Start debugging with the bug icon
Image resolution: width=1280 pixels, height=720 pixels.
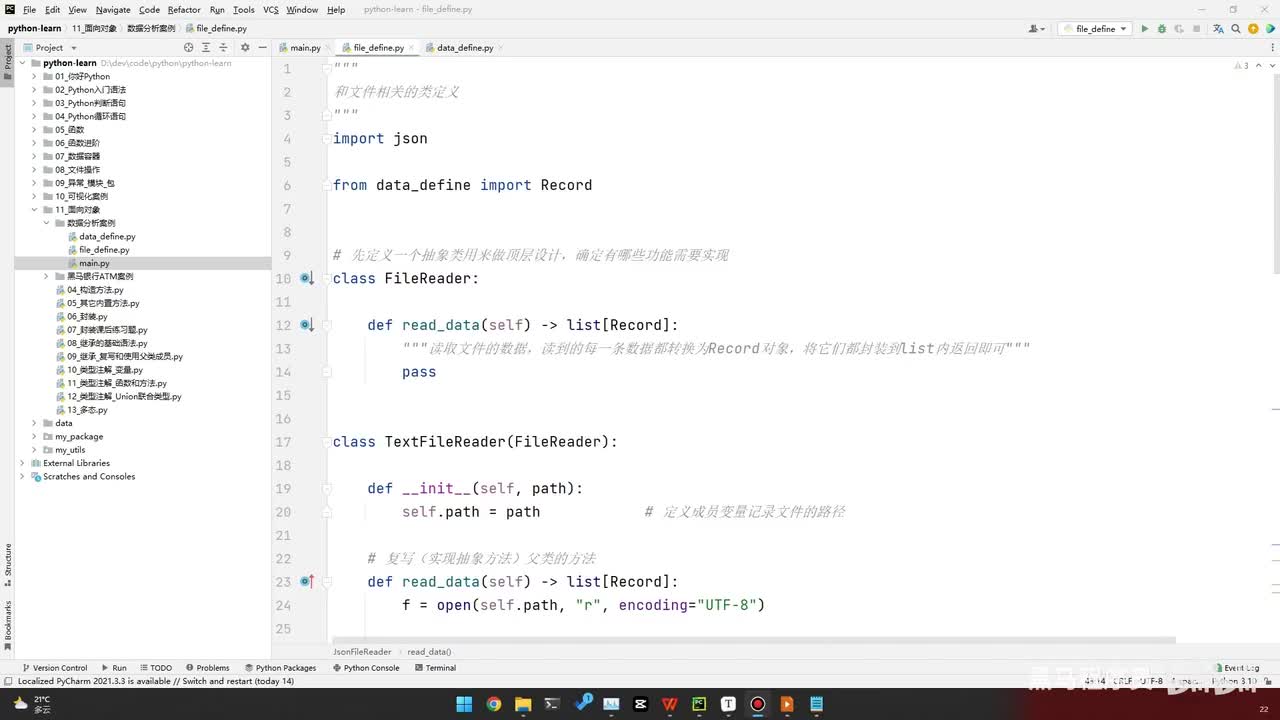pos(1162,29)
